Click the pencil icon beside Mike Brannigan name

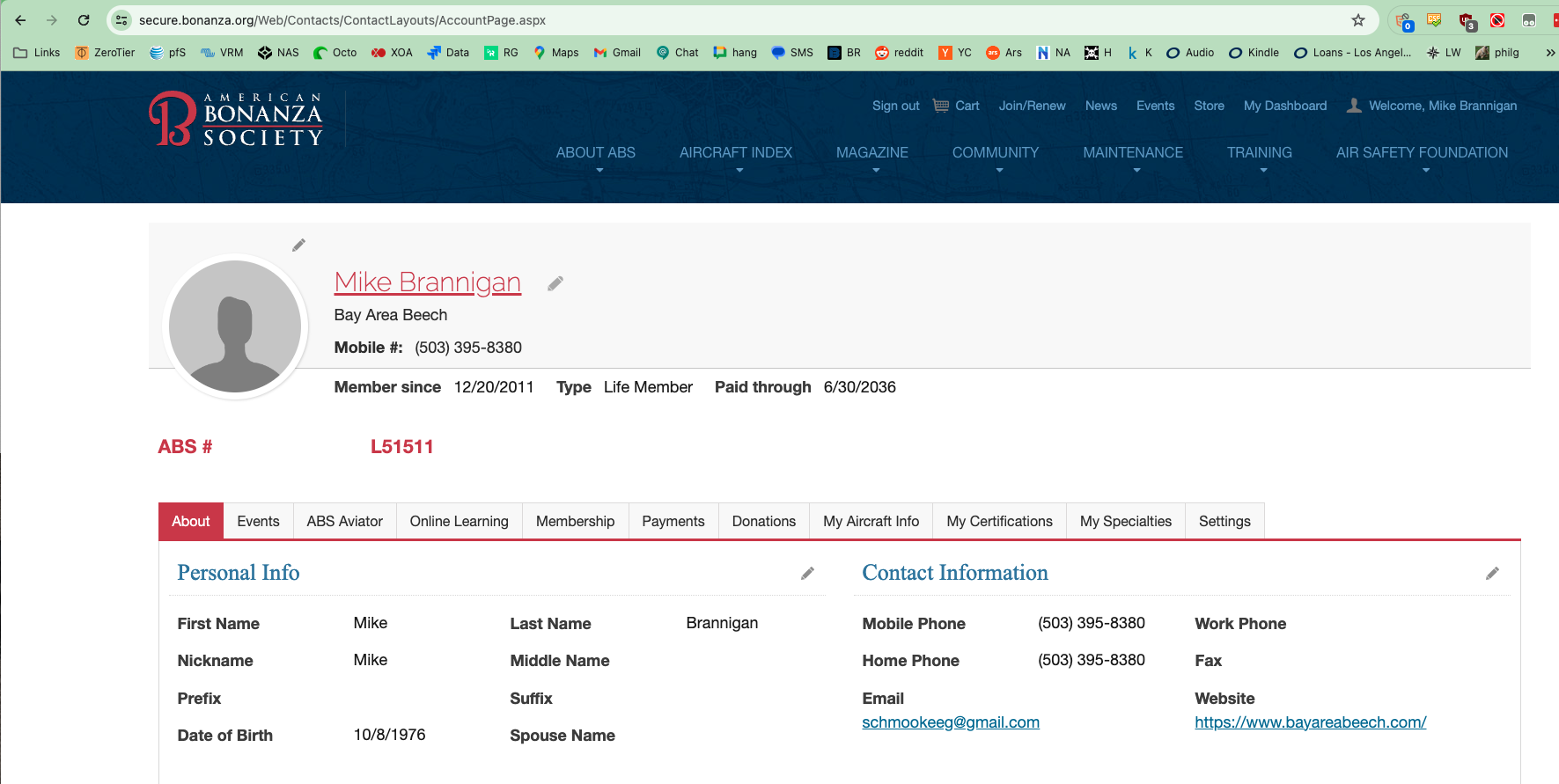pos(555,283)
